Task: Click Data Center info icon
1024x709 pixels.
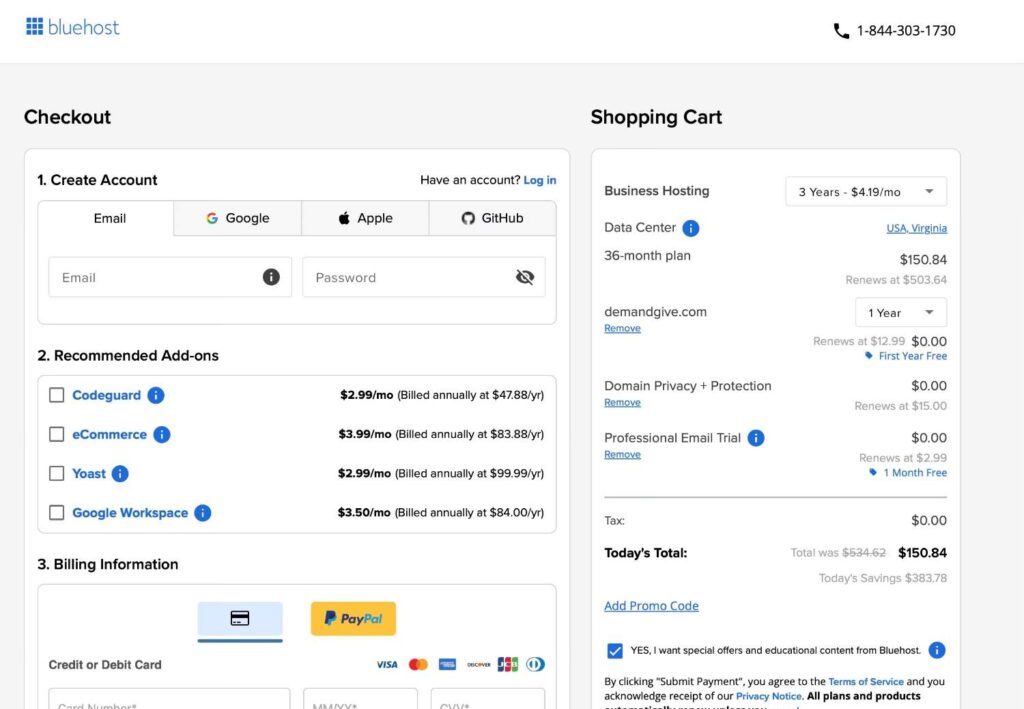Action: (x=690, y=228)
